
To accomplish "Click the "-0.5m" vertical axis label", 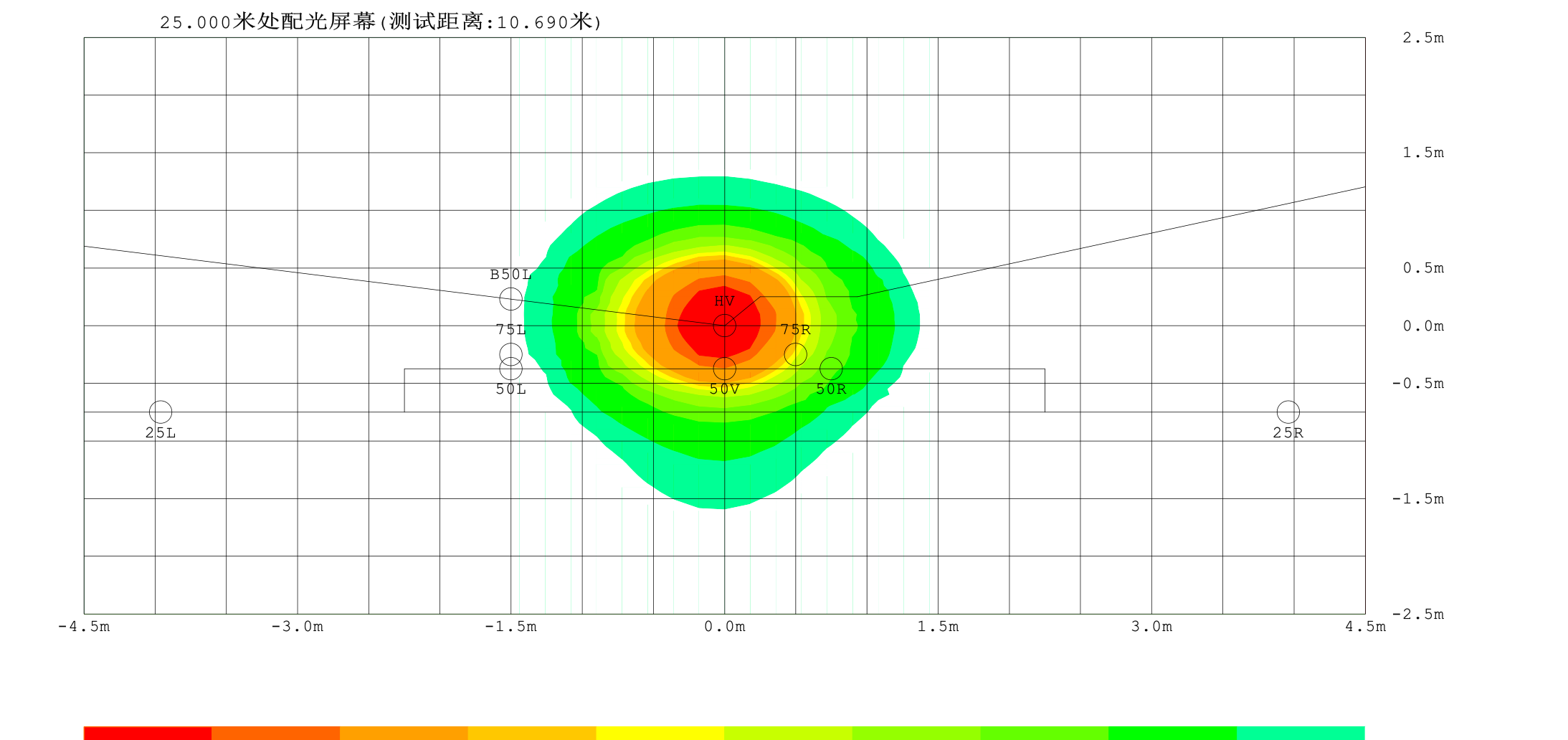I will pyautogui.click(x=1417, y=384).
